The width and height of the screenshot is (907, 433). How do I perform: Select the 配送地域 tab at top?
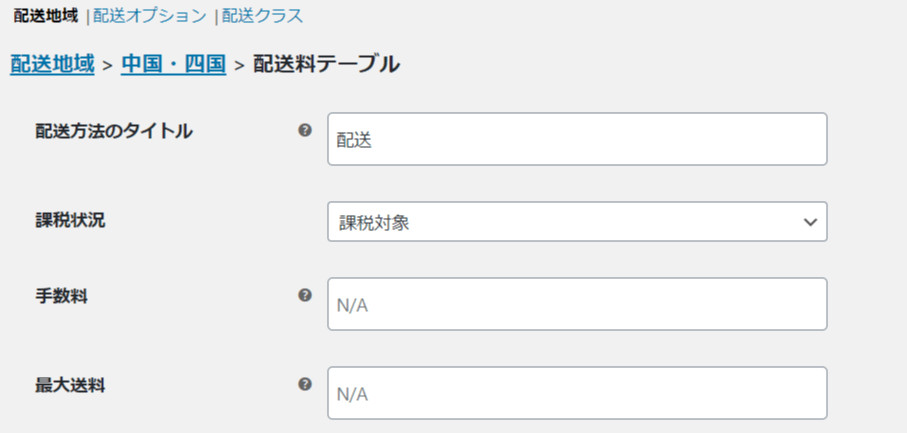coord(46,16)
